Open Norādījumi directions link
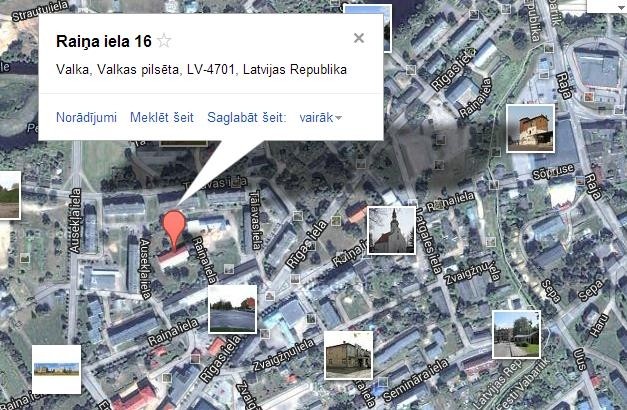Image resolution: width=627 pixels, height=410 pixels. point(86,118)
